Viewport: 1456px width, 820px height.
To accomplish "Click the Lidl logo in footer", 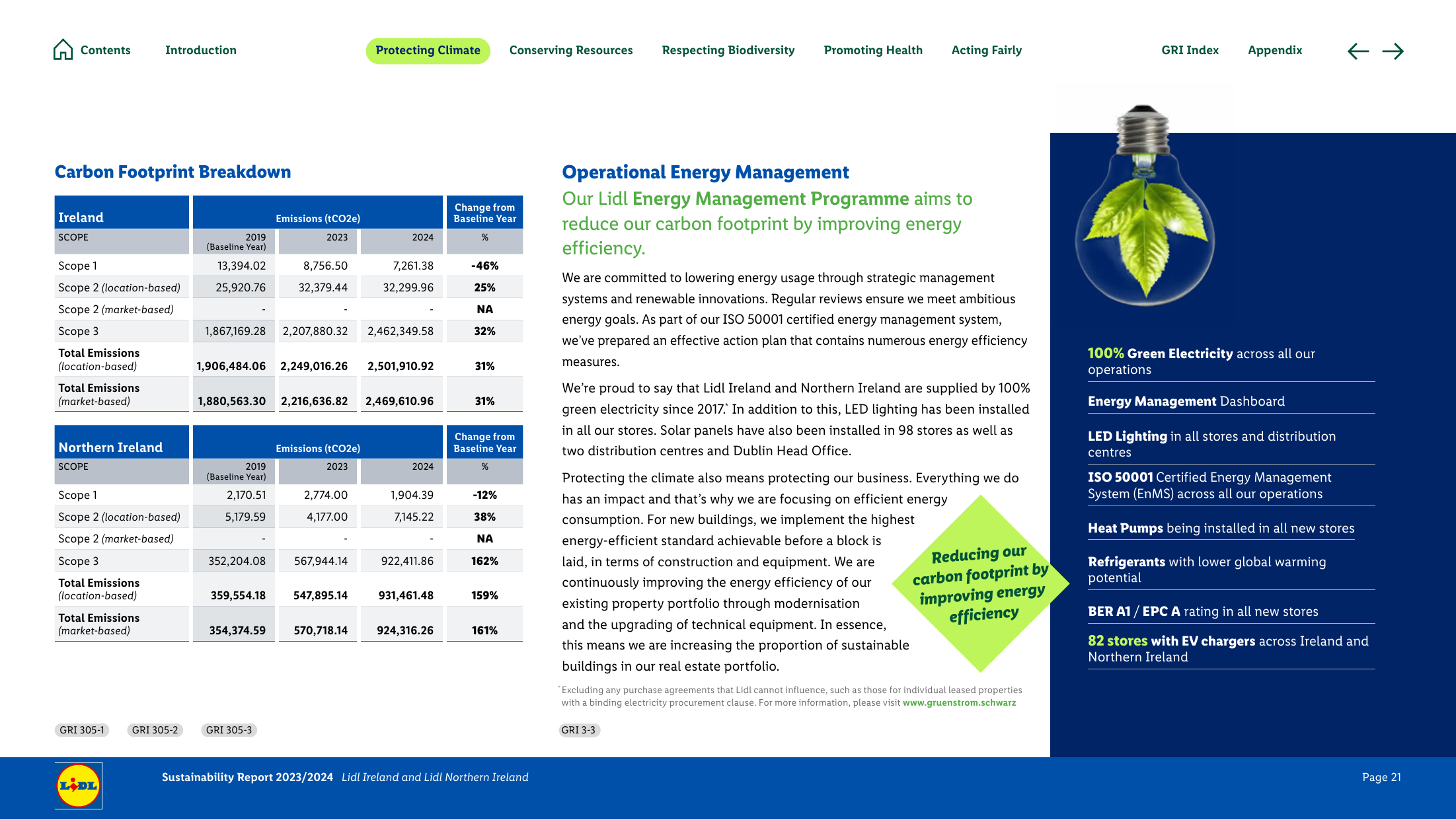I will [x=79, y=785].
